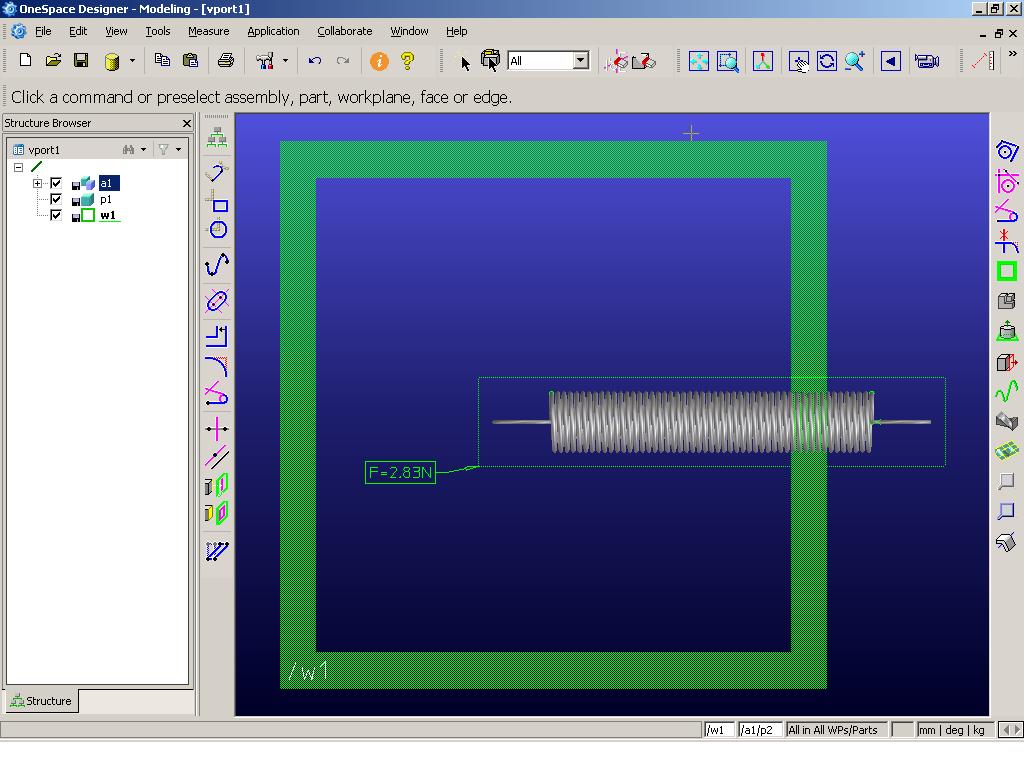This screenshot has height=768, width=1024.
Task: Save with the floppy disk icon
Action: (x=81, y=61)
